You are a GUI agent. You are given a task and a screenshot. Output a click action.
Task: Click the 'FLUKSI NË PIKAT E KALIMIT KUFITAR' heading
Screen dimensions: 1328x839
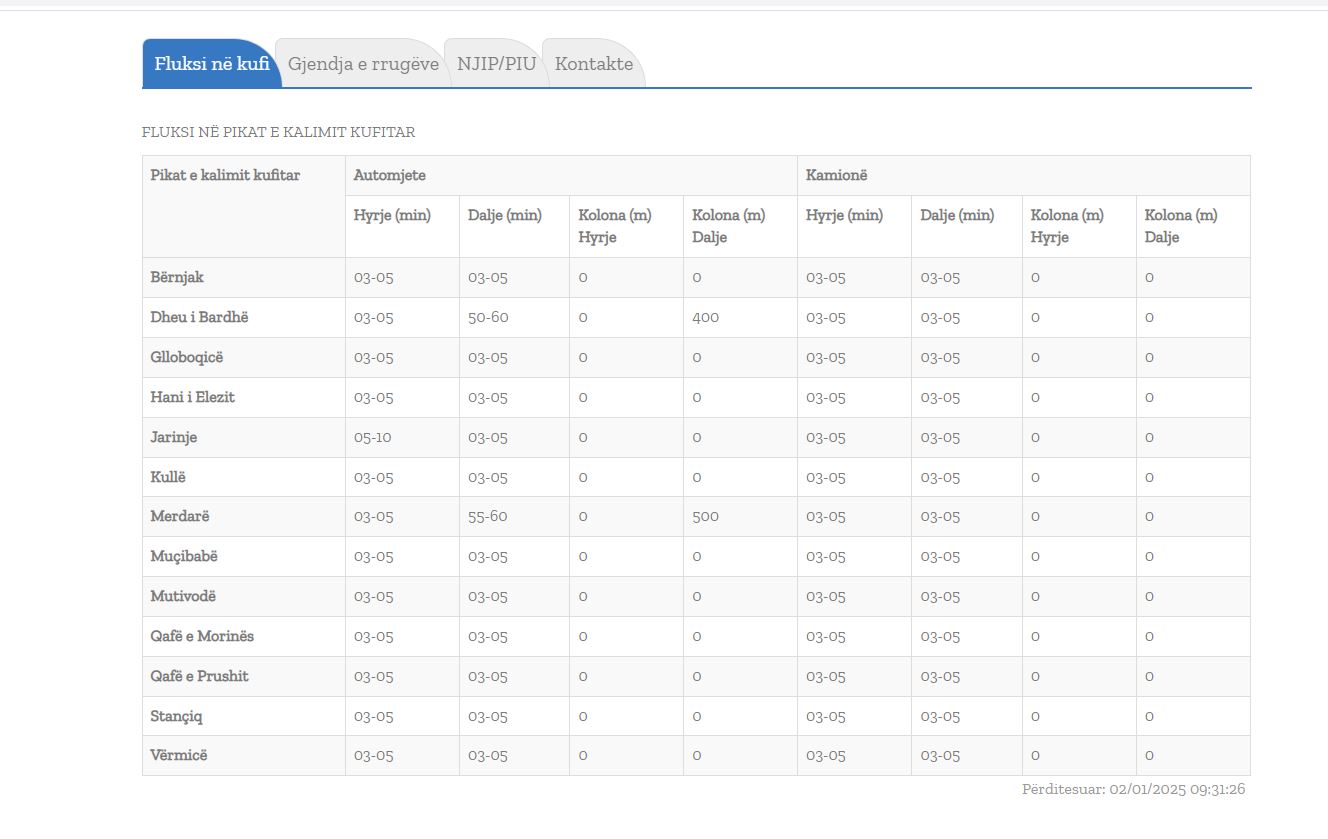coord(278,132)
